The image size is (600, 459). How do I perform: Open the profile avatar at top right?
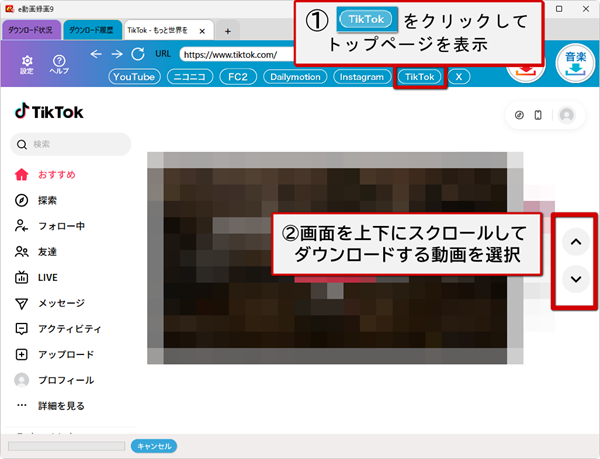tap(567, 115)
